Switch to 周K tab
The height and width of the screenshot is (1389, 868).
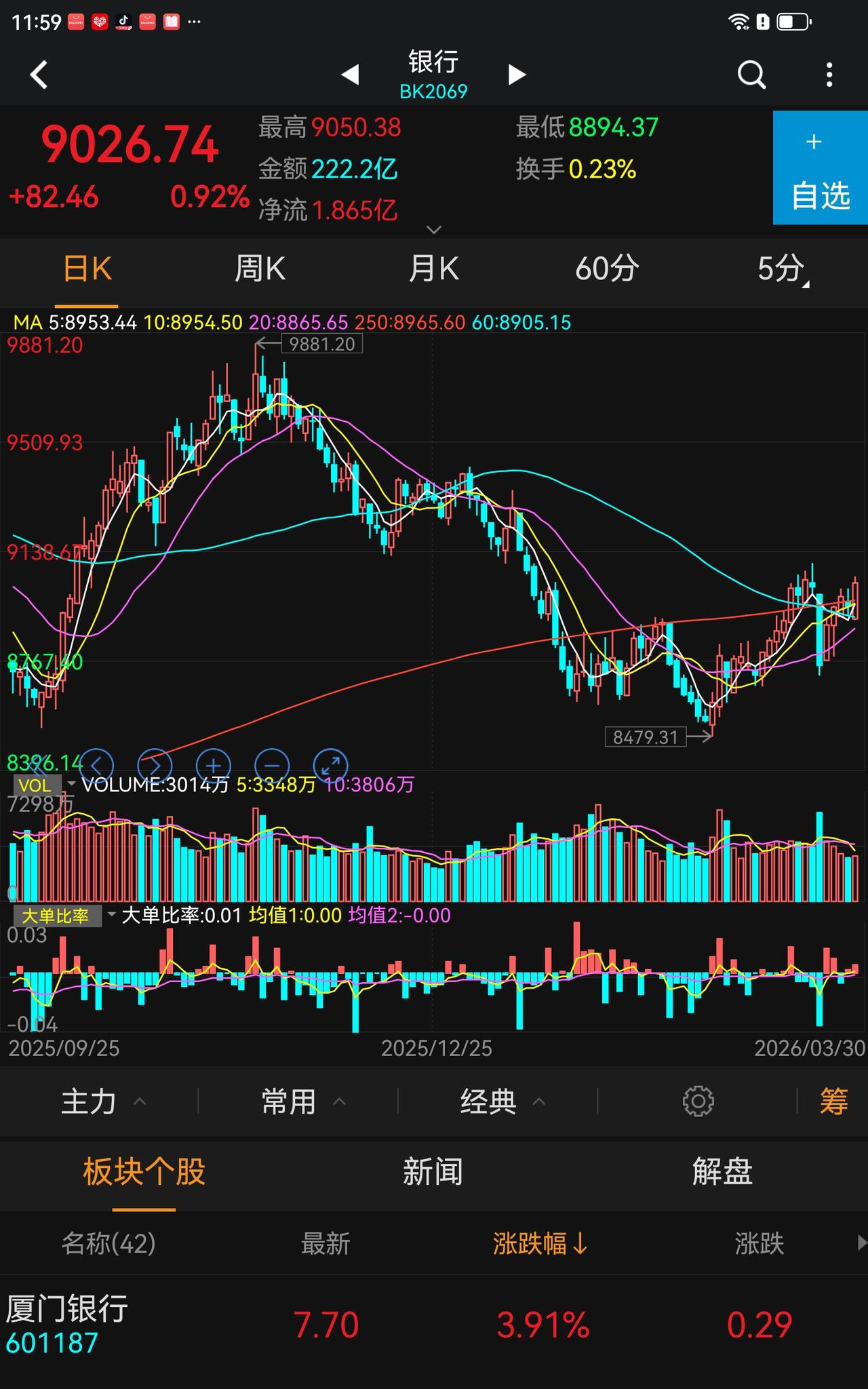260,269
